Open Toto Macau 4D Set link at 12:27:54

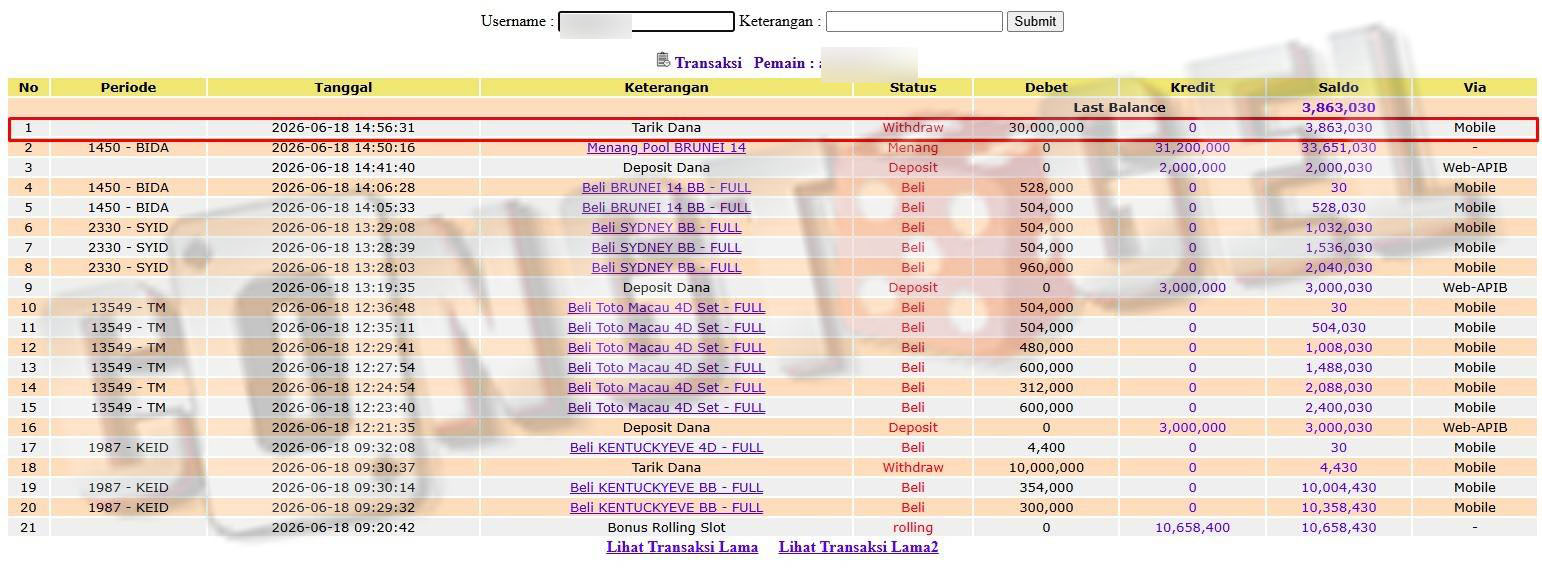tap(666, 367)
